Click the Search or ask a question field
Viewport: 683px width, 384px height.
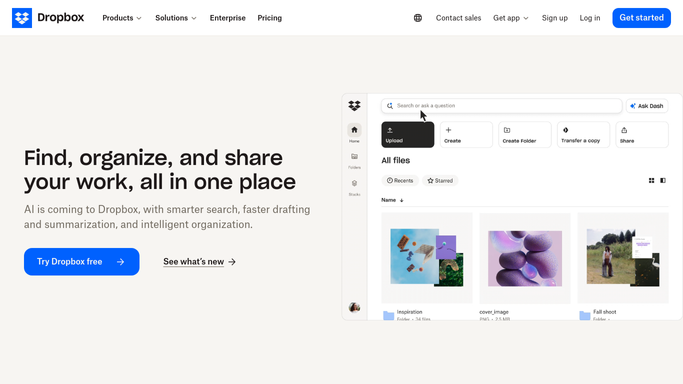coord(501,106)
